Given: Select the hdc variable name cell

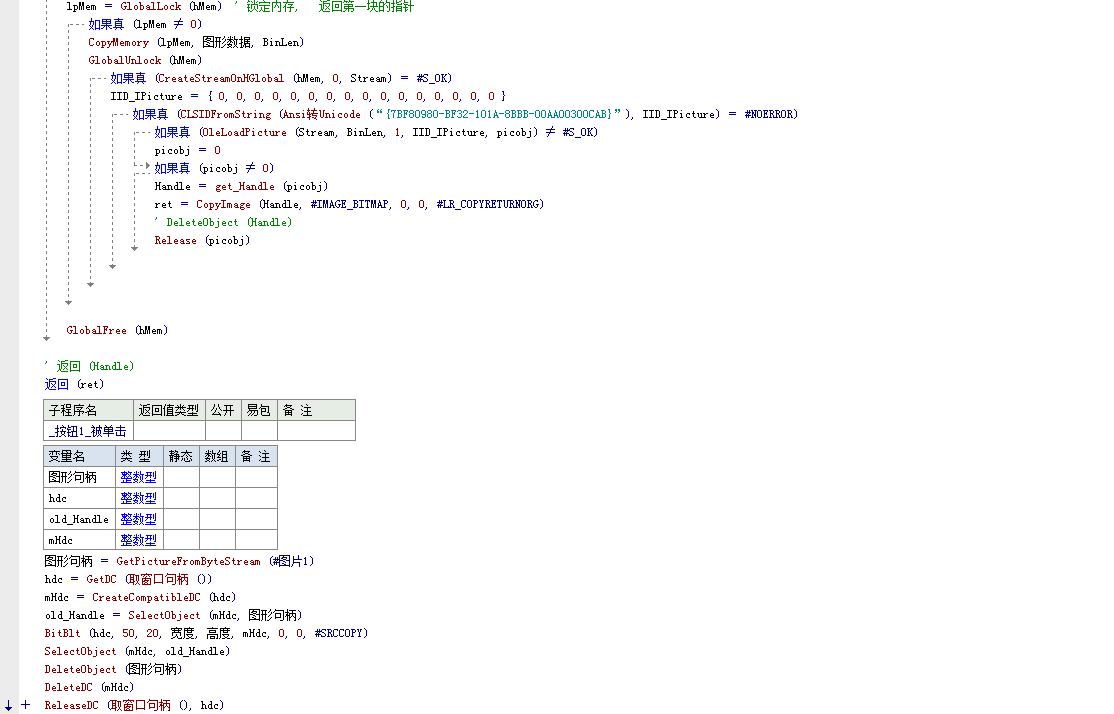Looking at the screenshot, I should [x=79, y=498].
